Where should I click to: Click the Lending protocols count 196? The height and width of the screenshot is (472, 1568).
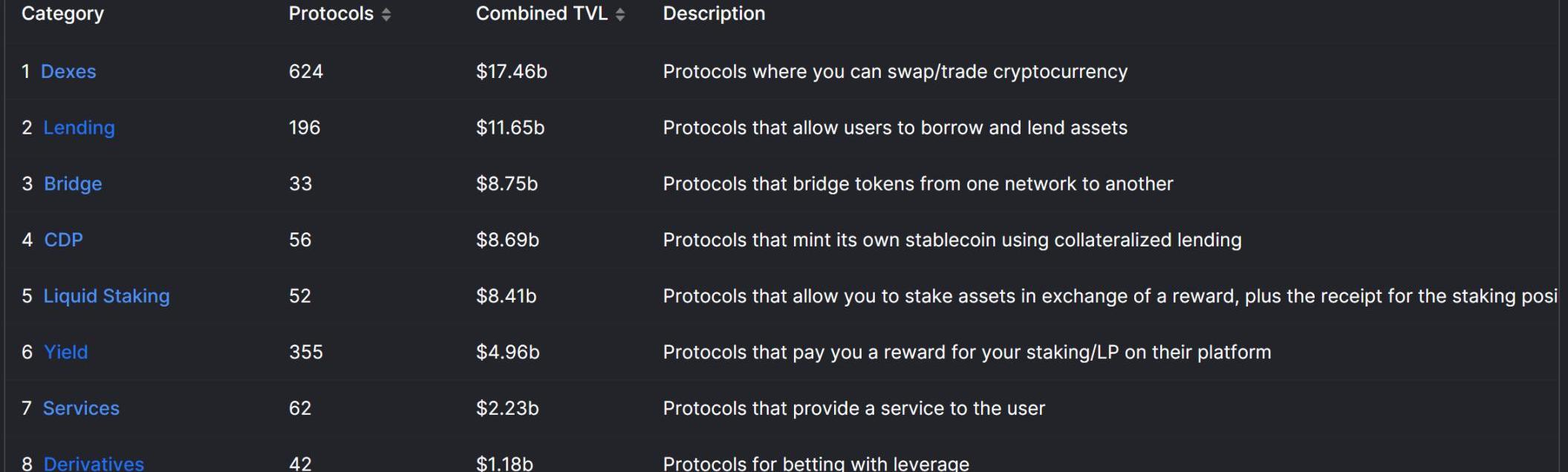click(x=304, y=128)
